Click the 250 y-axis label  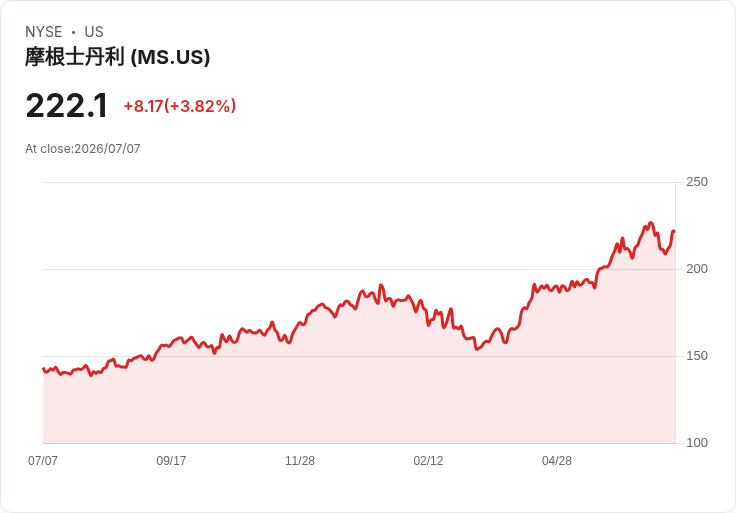tap(697, 182)
